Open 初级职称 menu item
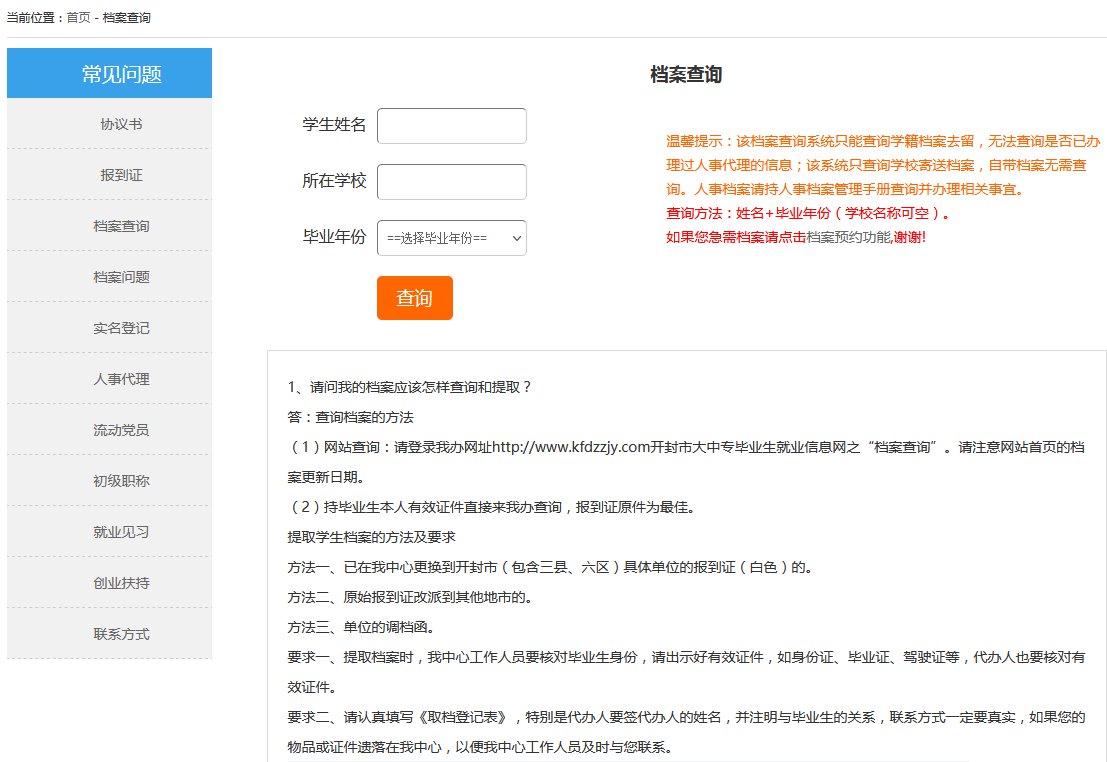Screen dimensions: 1107x762 click(121, 481)
